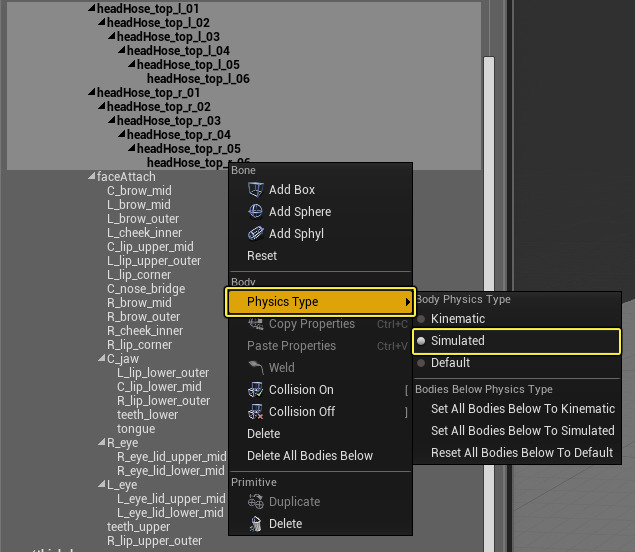635x552 pixels.
Task: Select the R_lip_upper_outer bone
Action: [154, 541]
